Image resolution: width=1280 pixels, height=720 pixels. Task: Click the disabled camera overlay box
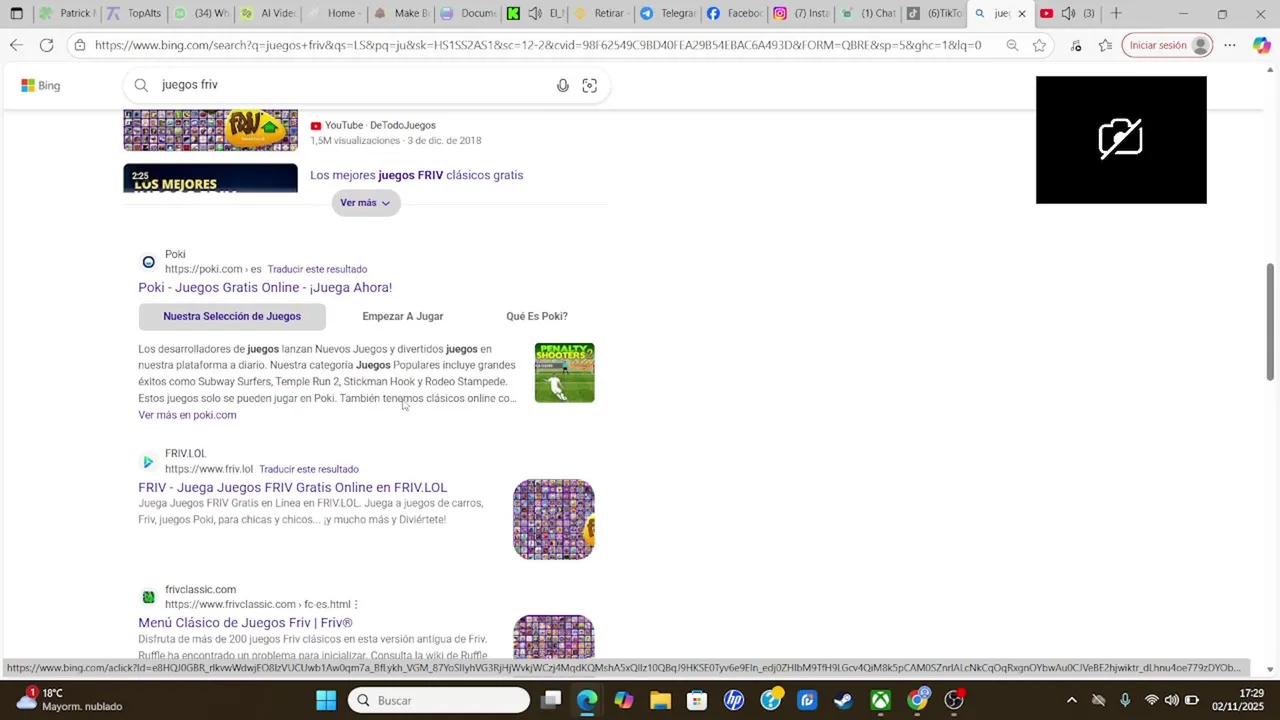coord(1121,140)
